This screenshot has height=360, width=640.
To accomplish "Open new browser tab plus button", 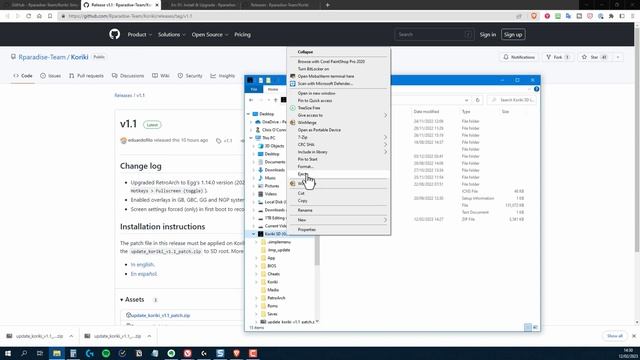I will coord(327,5).
